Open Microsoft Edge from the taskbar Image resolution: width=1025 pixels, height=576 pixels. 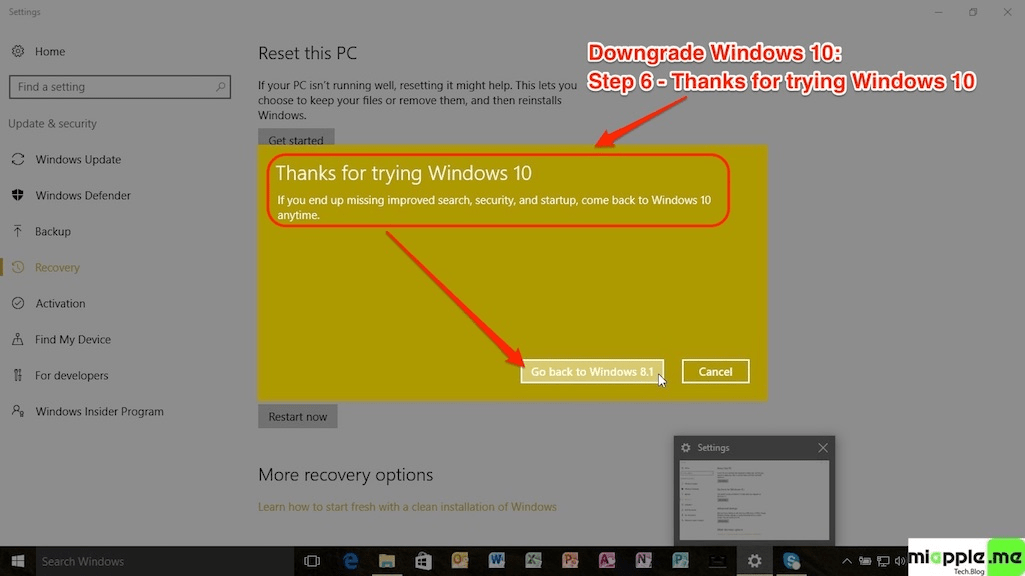tap(351, 561)
